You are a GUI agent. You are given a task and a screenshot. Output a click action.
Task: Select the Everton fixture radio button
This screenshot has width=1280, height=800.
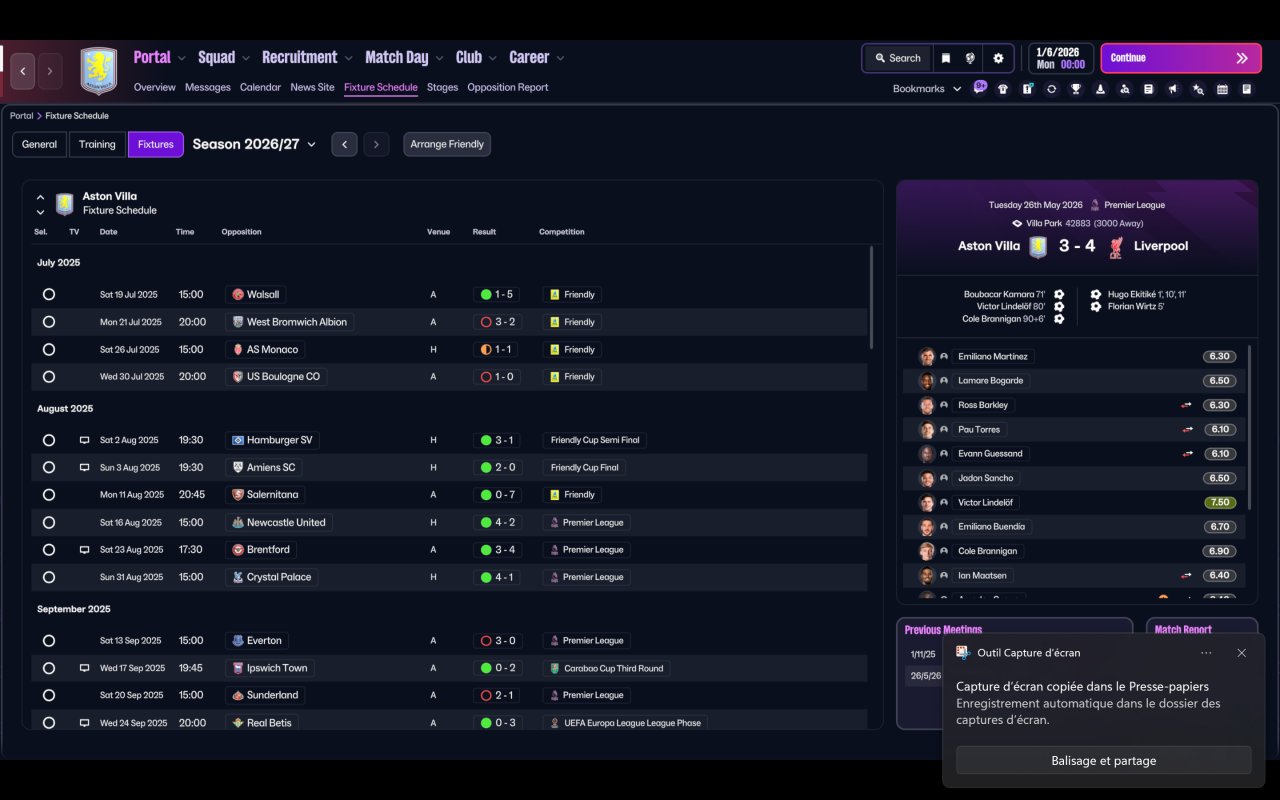pos(49,641)
